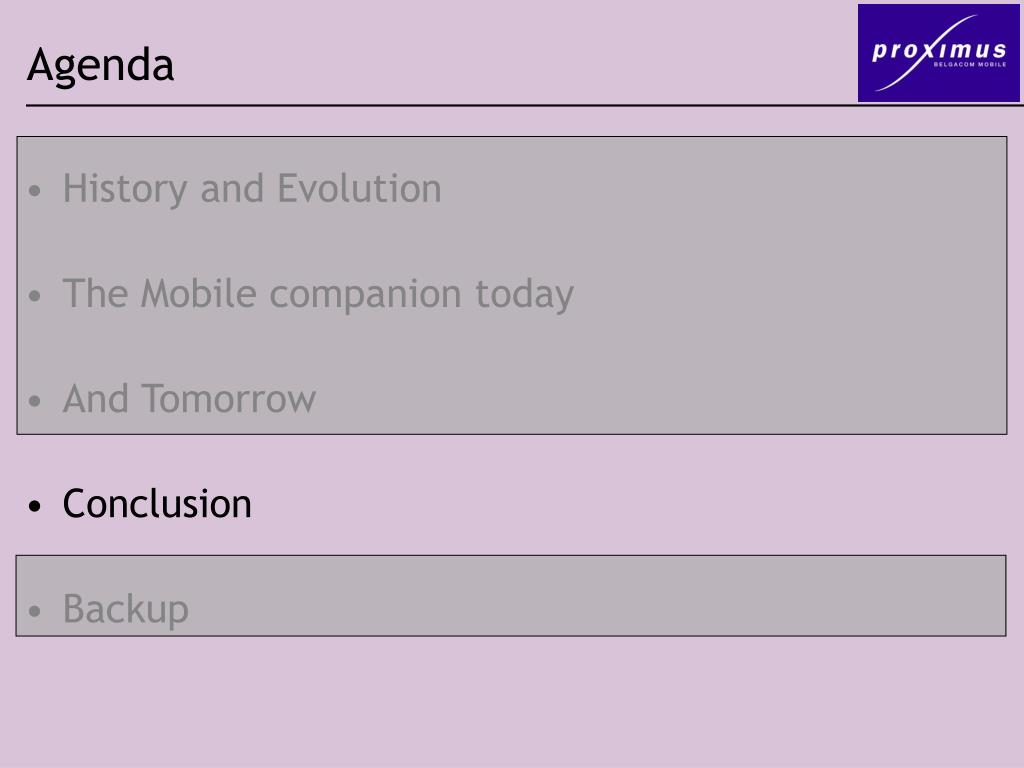This screenshot has width=1024, height=768.
Task: Click the bullet before 'Backup'
Action: pos(35,611)
